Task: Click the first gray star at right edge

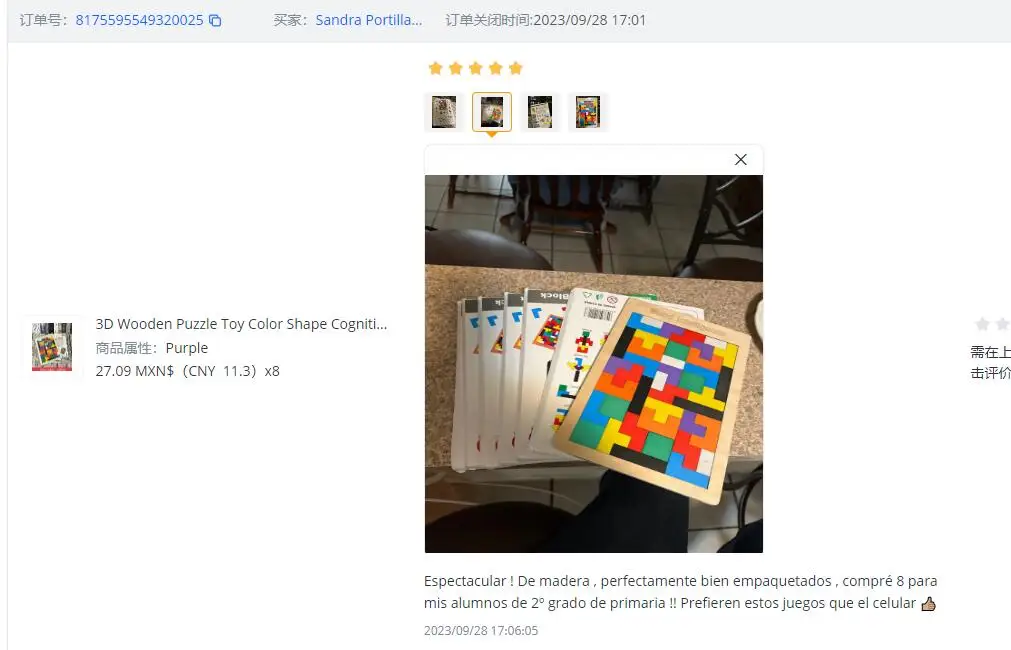Action: click(983, 324)
